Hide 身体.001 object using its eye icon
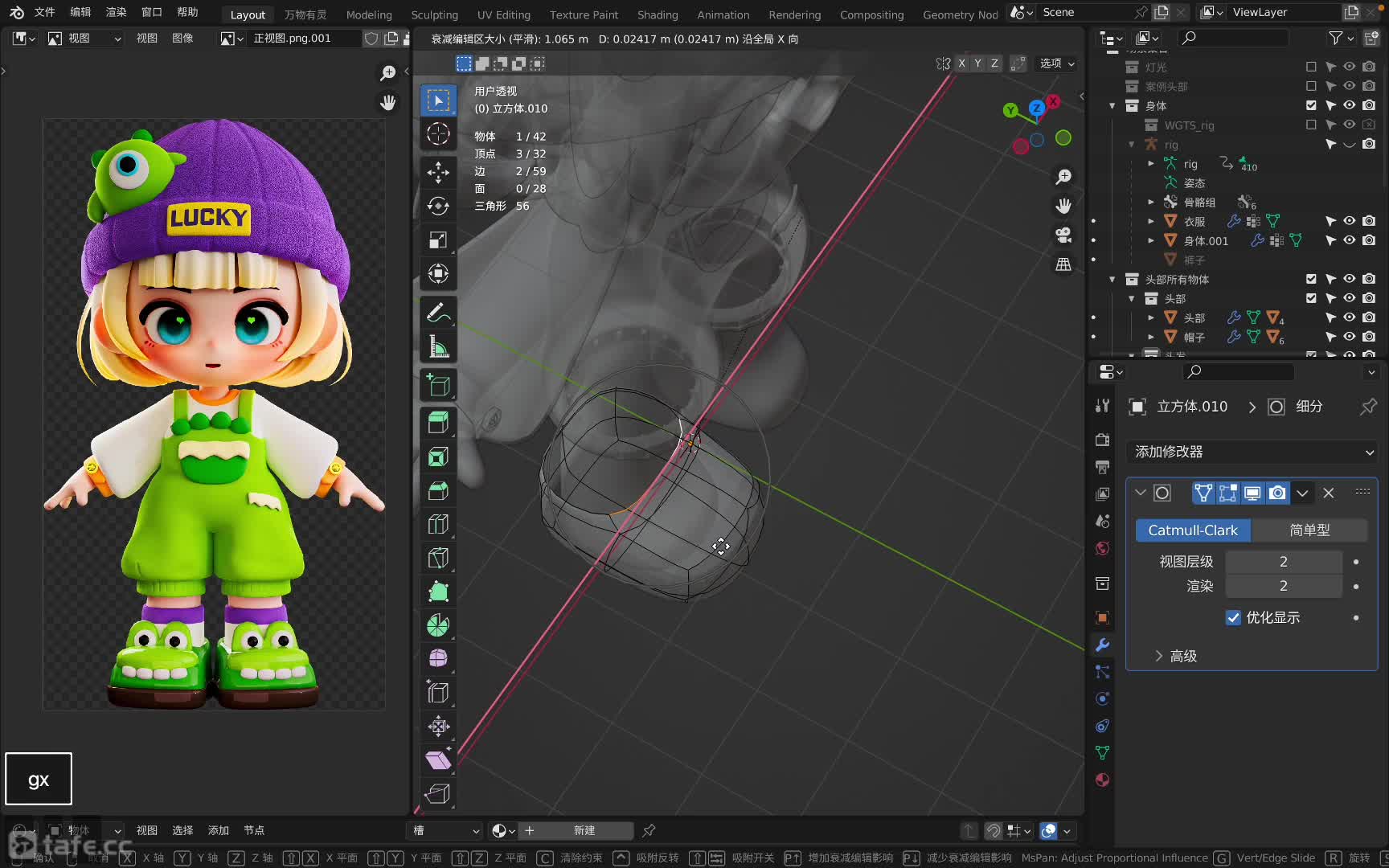 (1350, 240)
